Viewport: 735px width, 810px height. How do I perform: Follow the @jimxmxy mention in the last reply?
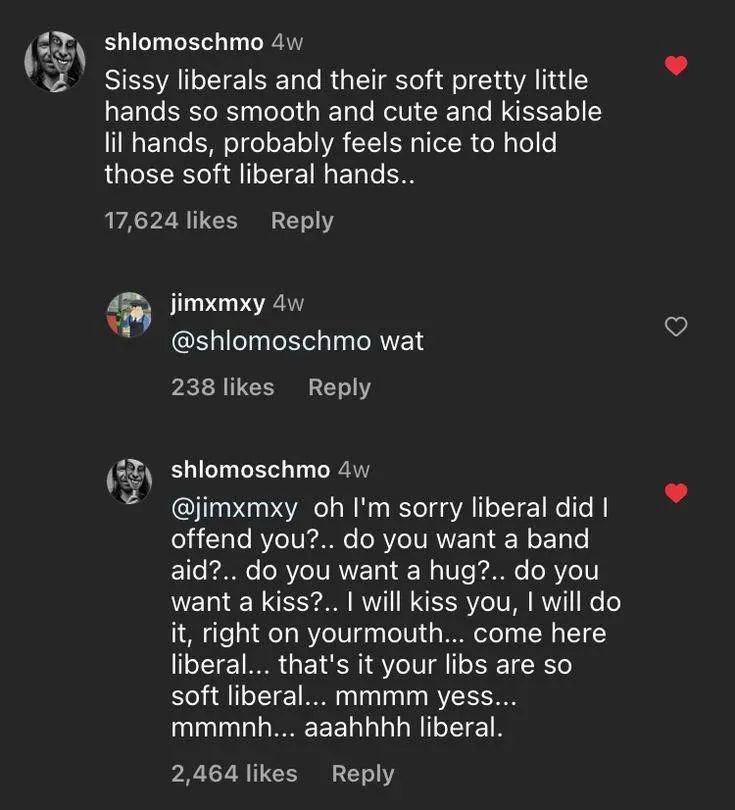click(234, 508)
